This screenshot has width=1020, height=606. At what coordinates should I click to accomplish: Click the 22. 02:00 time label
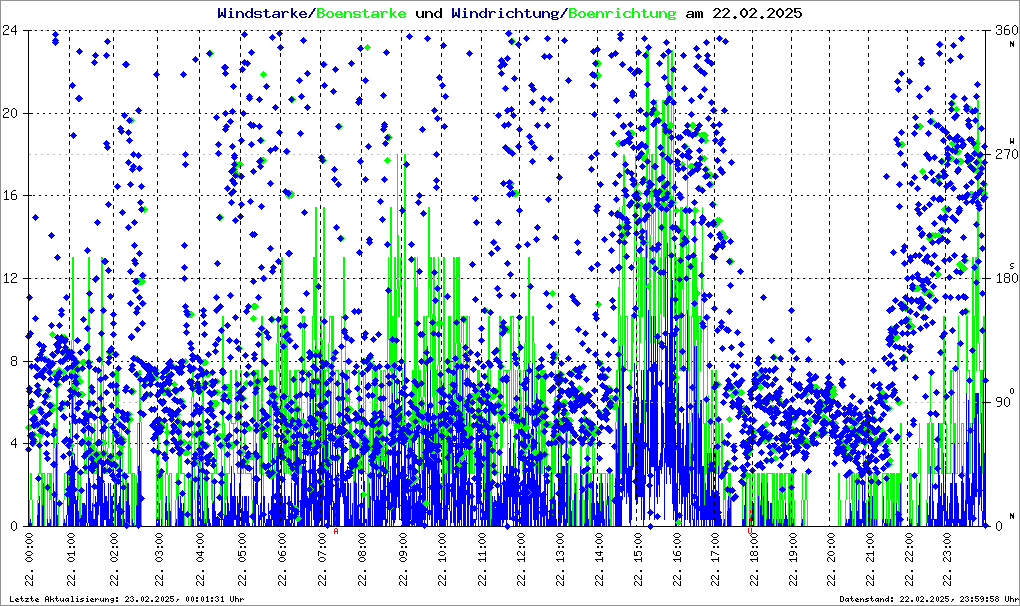coord(114,559)
